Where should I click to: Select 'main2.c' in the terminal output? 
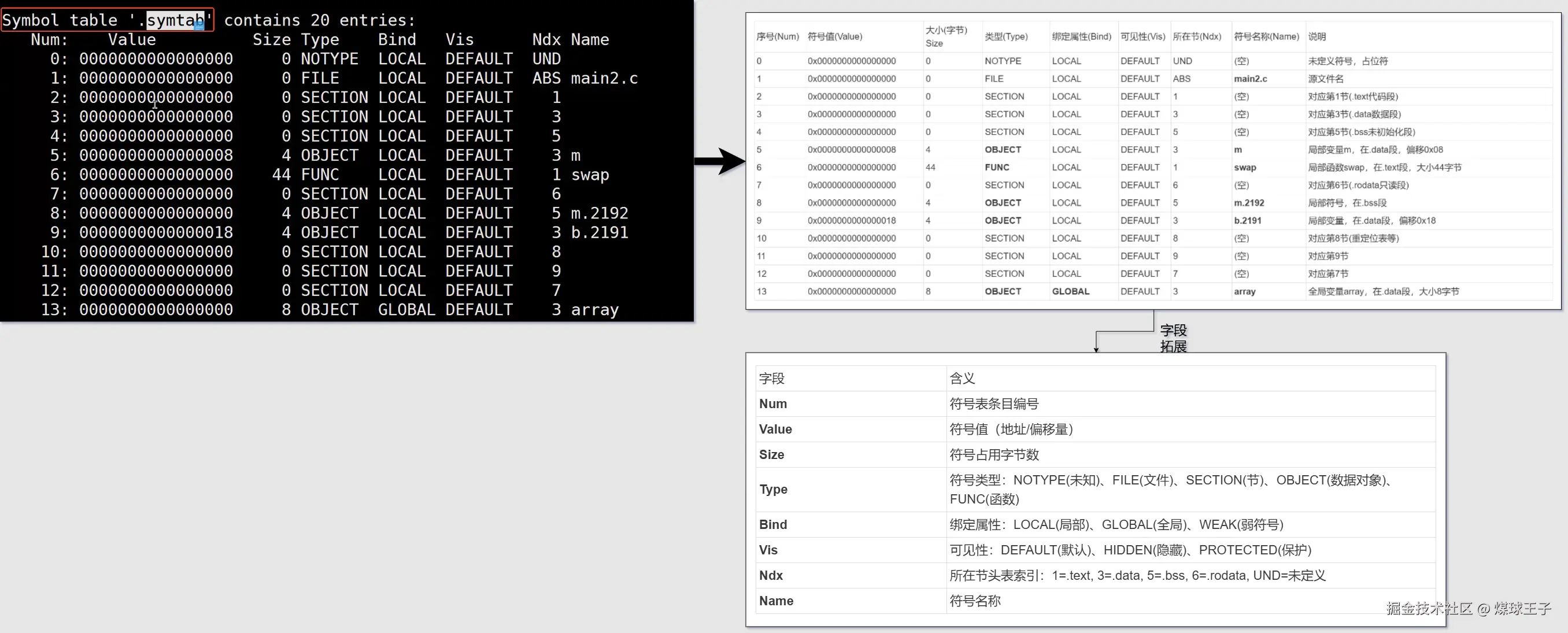(604, 78)
